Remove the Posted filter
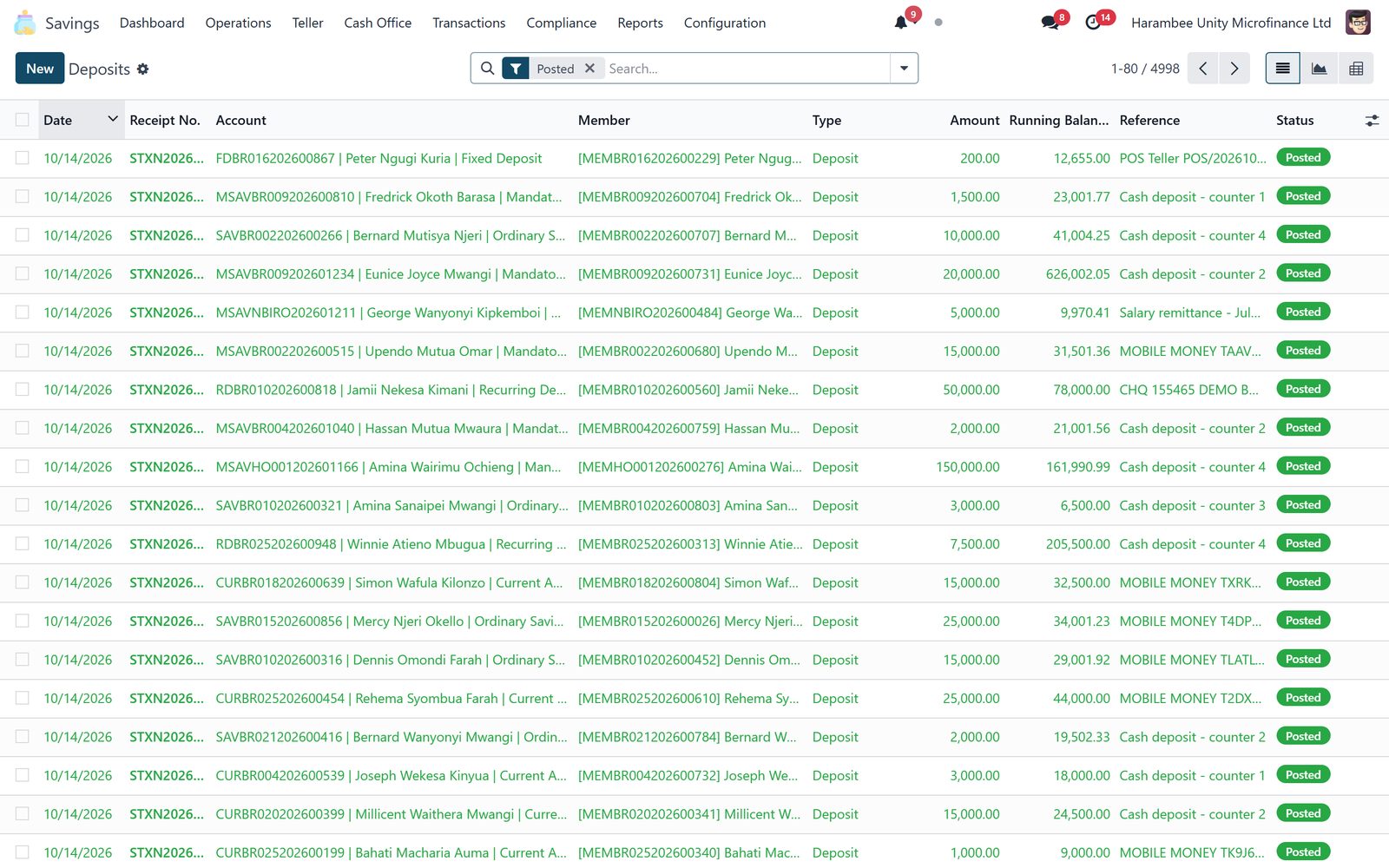The width and height of the screenshot is (1389, 868). pyautogui.click(x=589, y=68)
